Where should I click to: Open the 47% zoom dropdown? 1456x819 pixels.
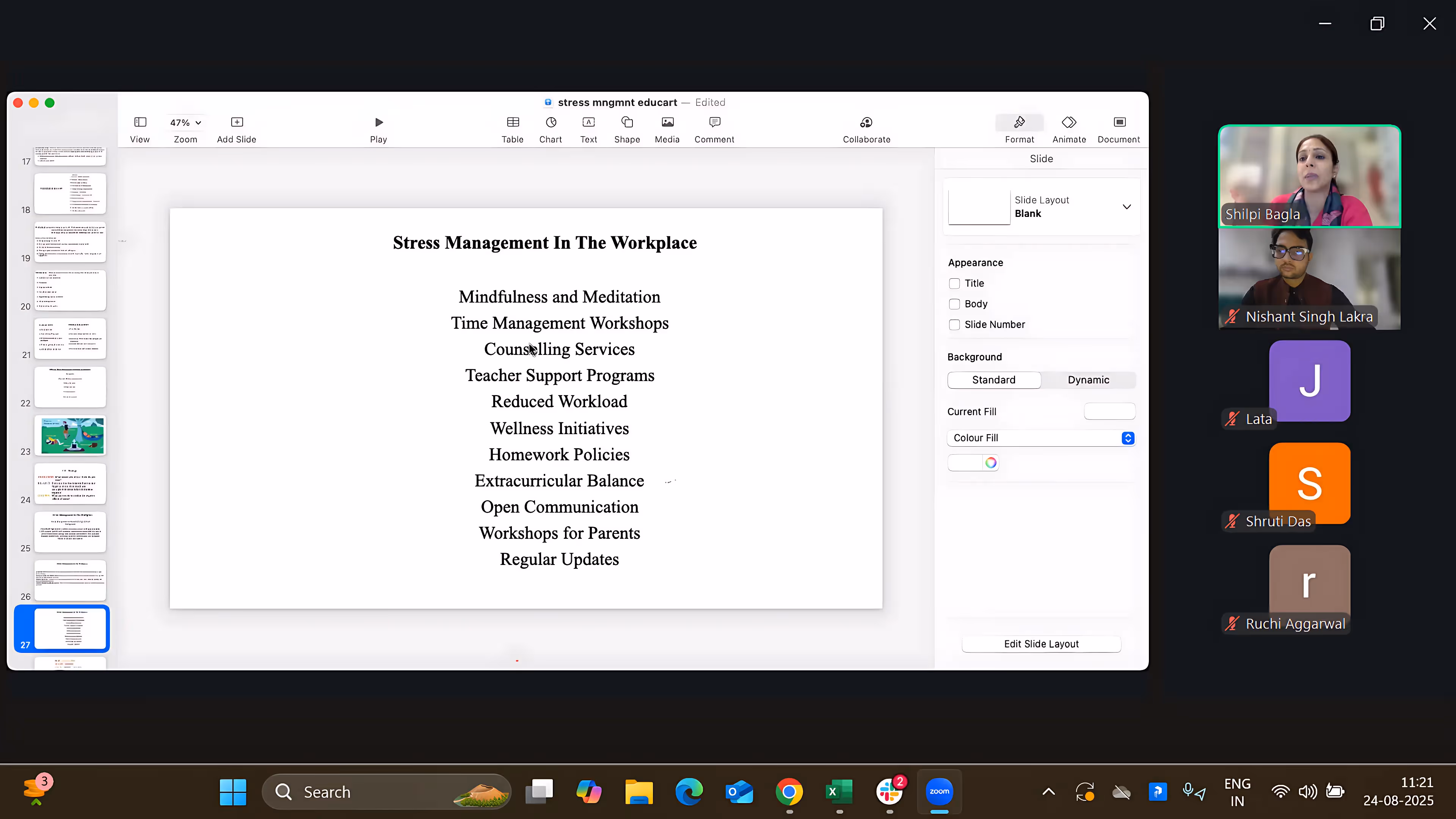(185, 122)
